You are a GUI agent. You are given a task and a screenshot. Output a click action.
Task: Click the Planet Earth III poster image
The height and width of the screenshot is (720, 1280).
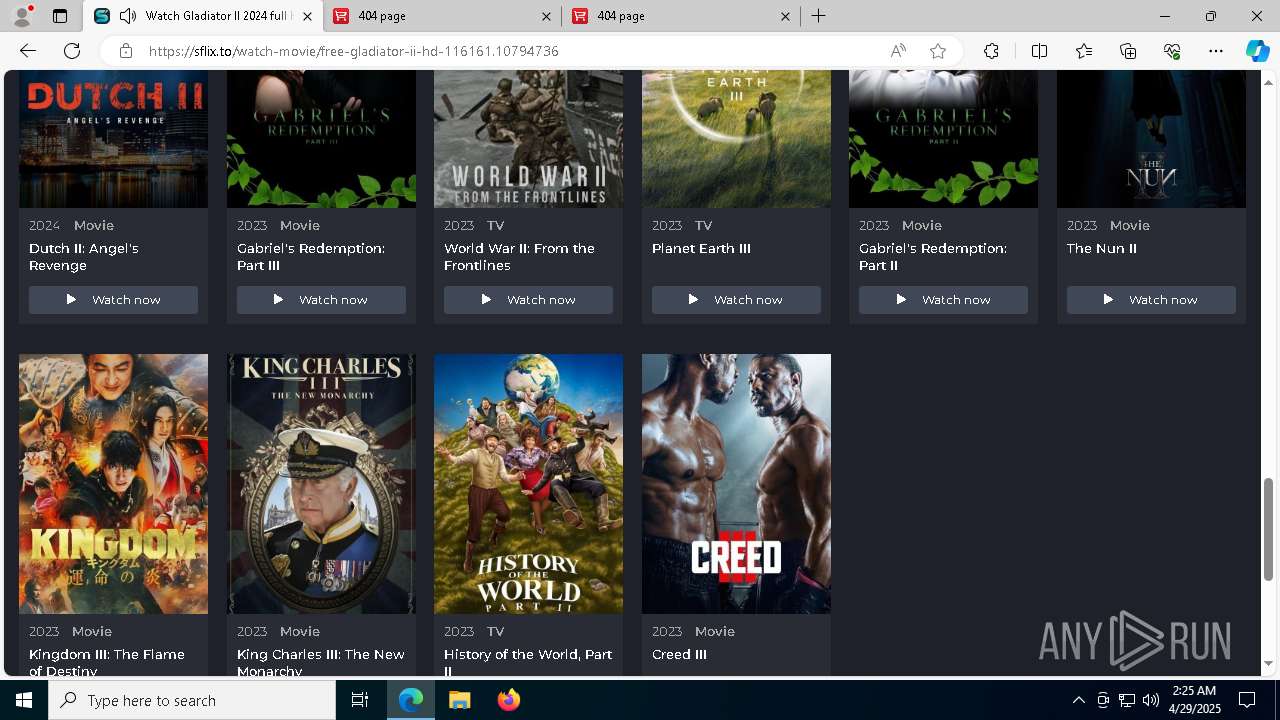(736, 139)
